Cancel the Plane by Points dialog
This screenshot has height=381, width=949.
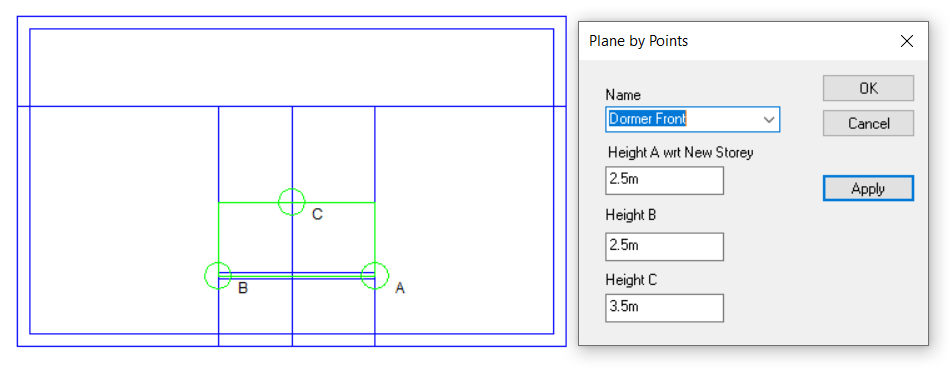[x=868, y=123]
